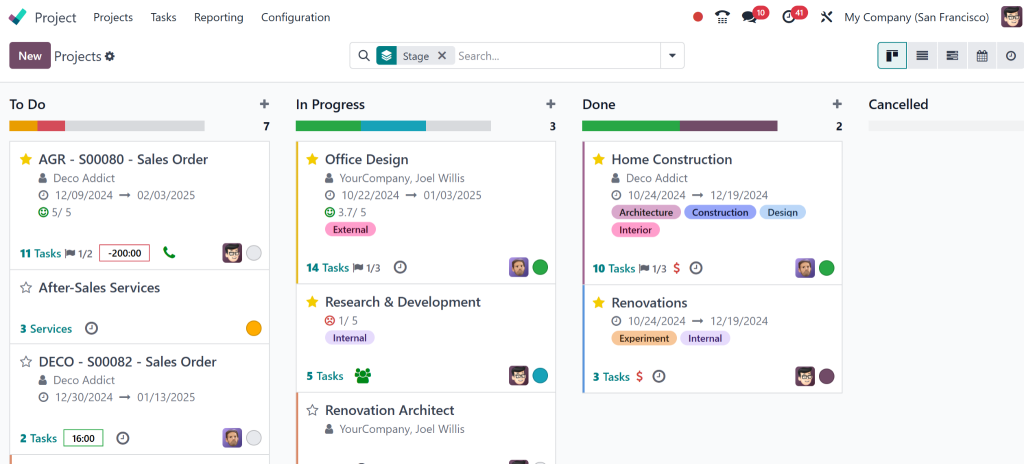This screenshot has width=1024, height=464.
Task: Click the purple segment of Done progress bar
Action: [728, 126]
